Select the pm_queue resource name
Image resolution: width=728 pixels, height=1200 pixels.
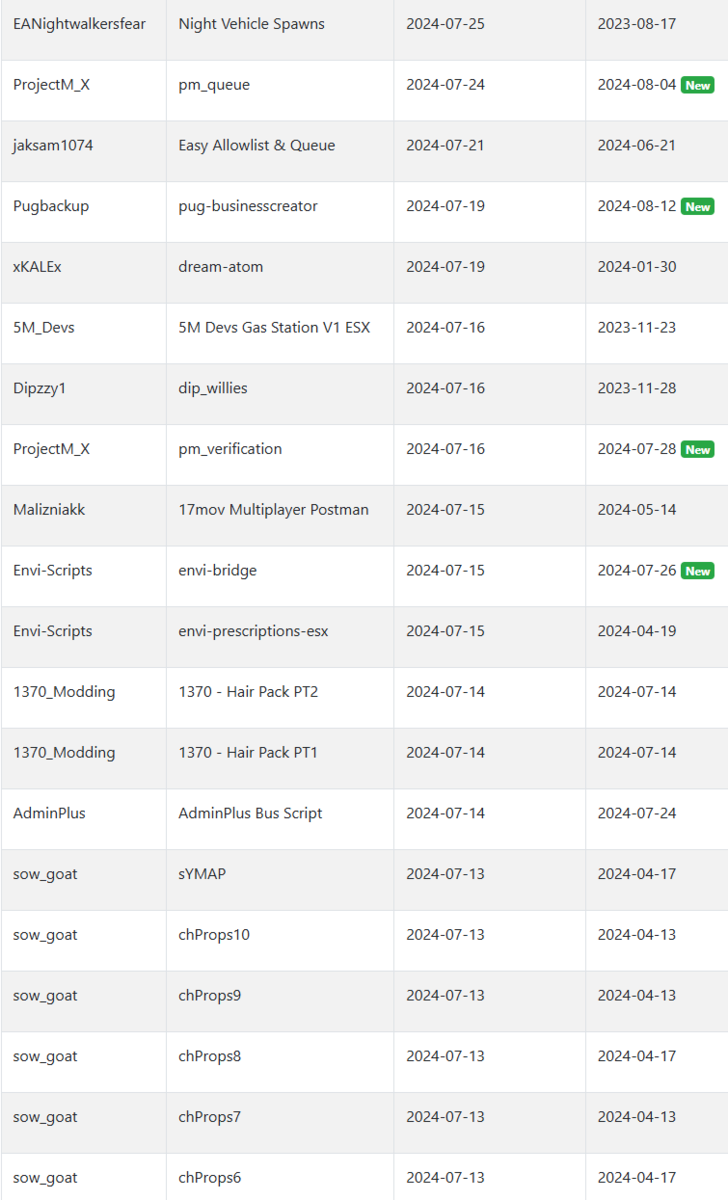(x=214, y=85)
